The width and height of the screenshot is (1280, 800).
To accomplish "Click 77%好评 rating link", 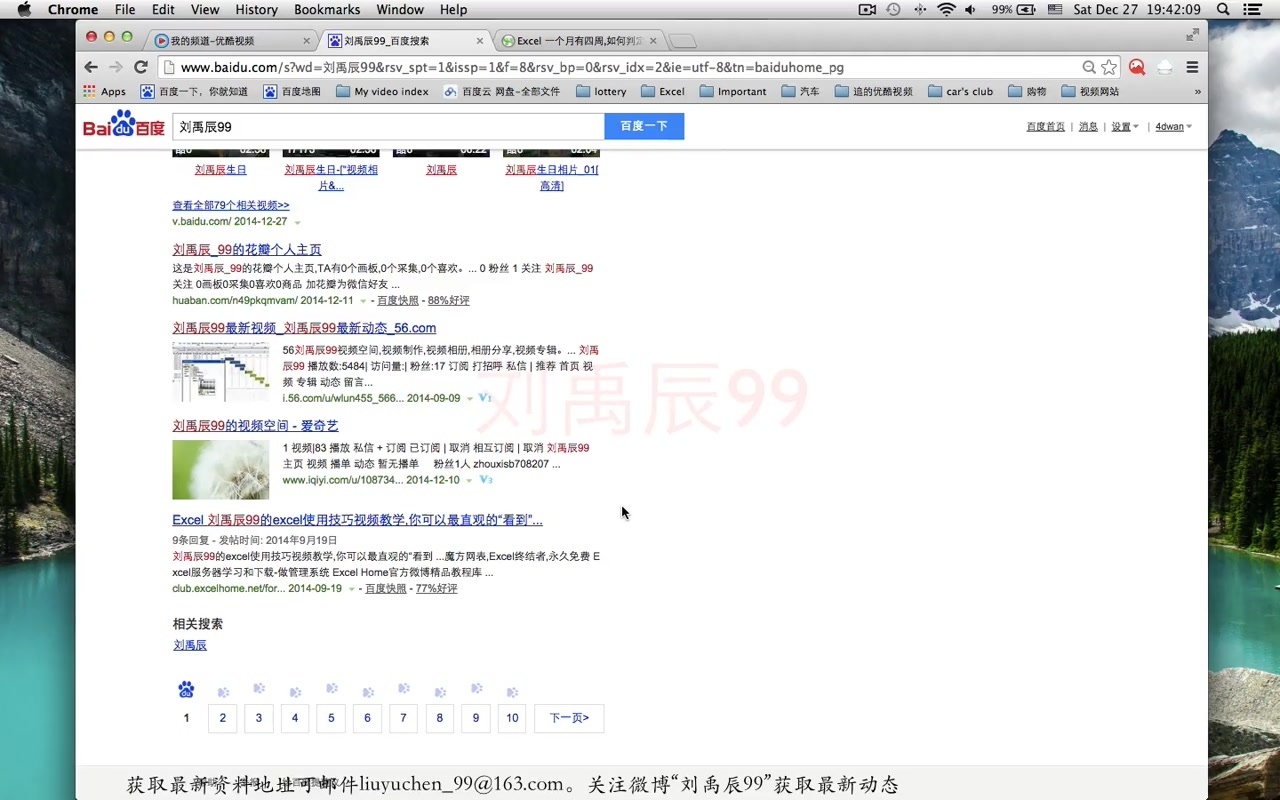I will 436,589.
